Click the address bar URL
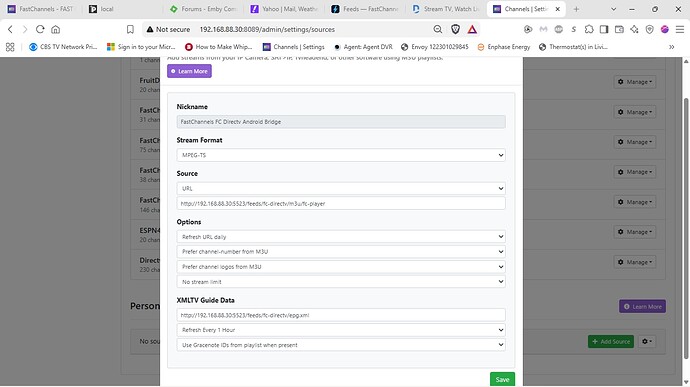The width and height of the screenshot is (690, 387). pyautogui.click(x=267, y=29)
